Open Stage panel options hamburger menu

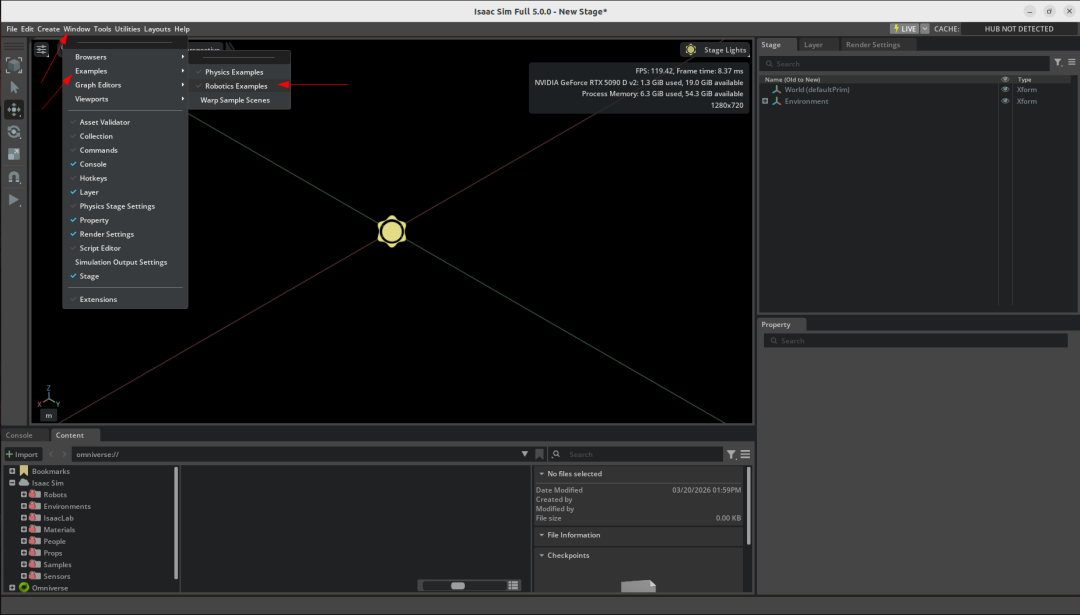tap(1072, 63)
